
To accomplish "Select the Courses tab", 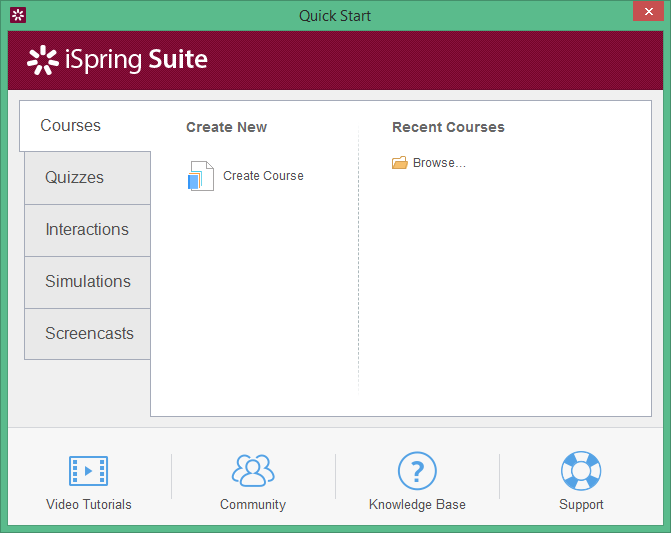I will point(85,126).
